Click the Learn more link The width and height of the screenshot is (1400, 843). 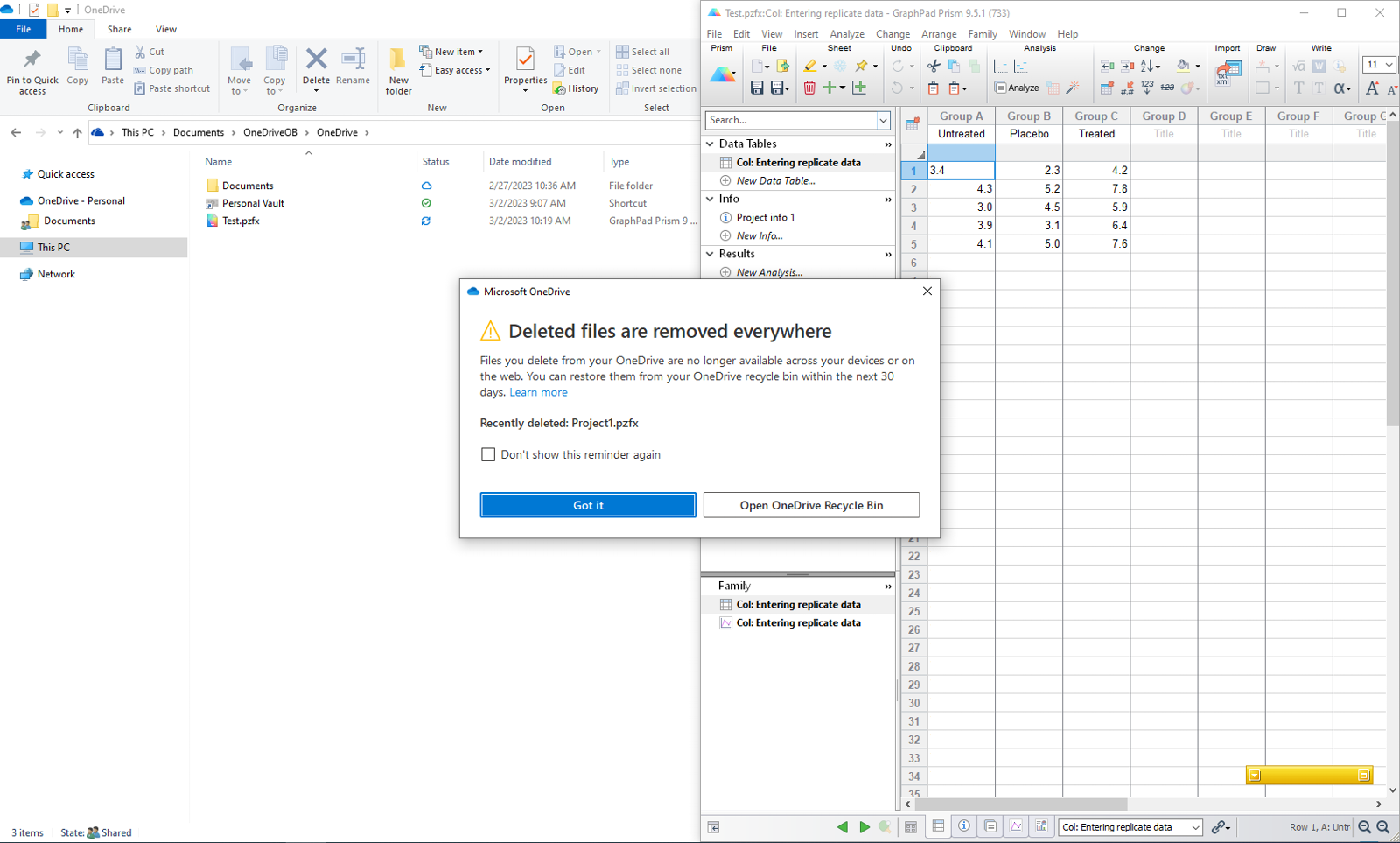pyautogui.click(x=538, y=392)
